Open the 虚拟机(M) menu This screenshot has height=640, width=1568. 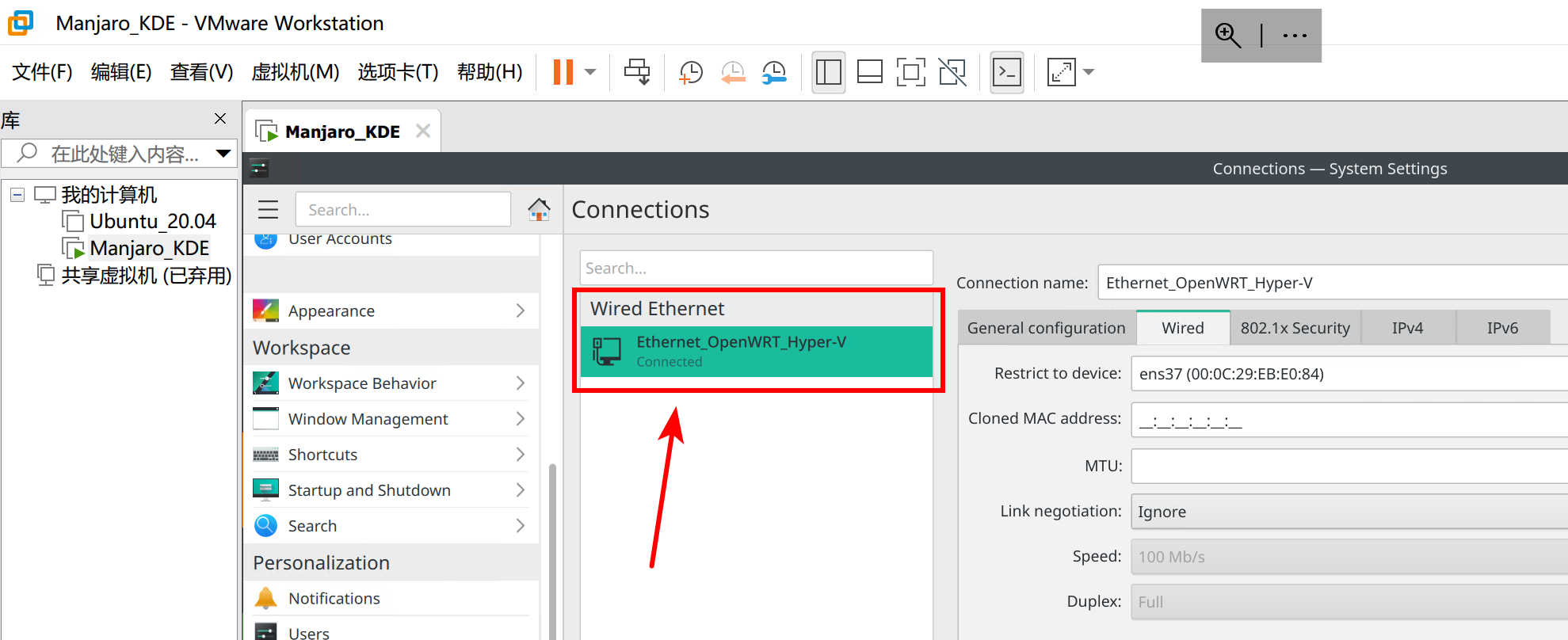(x=295, y=72)
